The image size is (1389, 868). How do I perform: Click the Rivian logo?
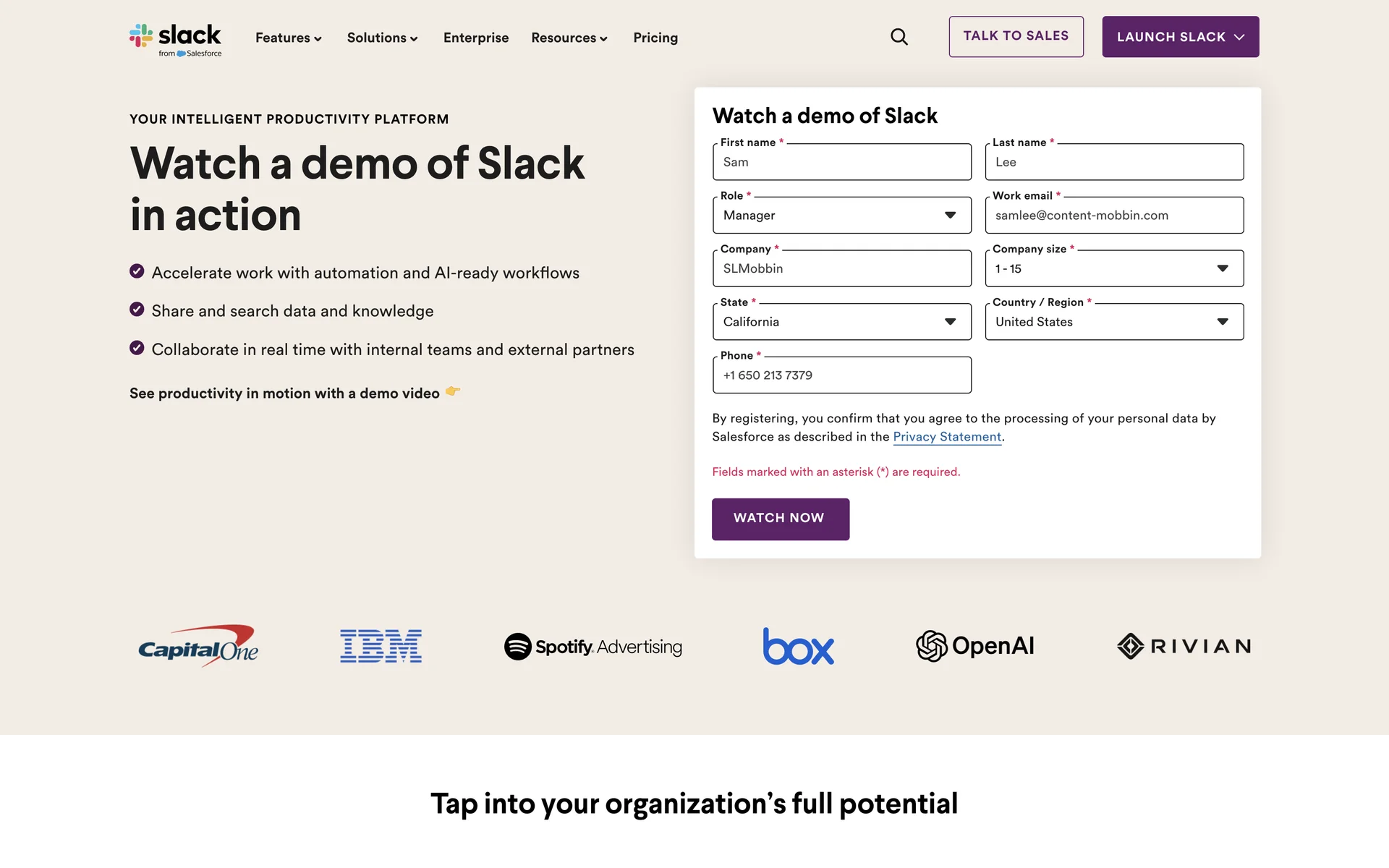coord(1184,646)
